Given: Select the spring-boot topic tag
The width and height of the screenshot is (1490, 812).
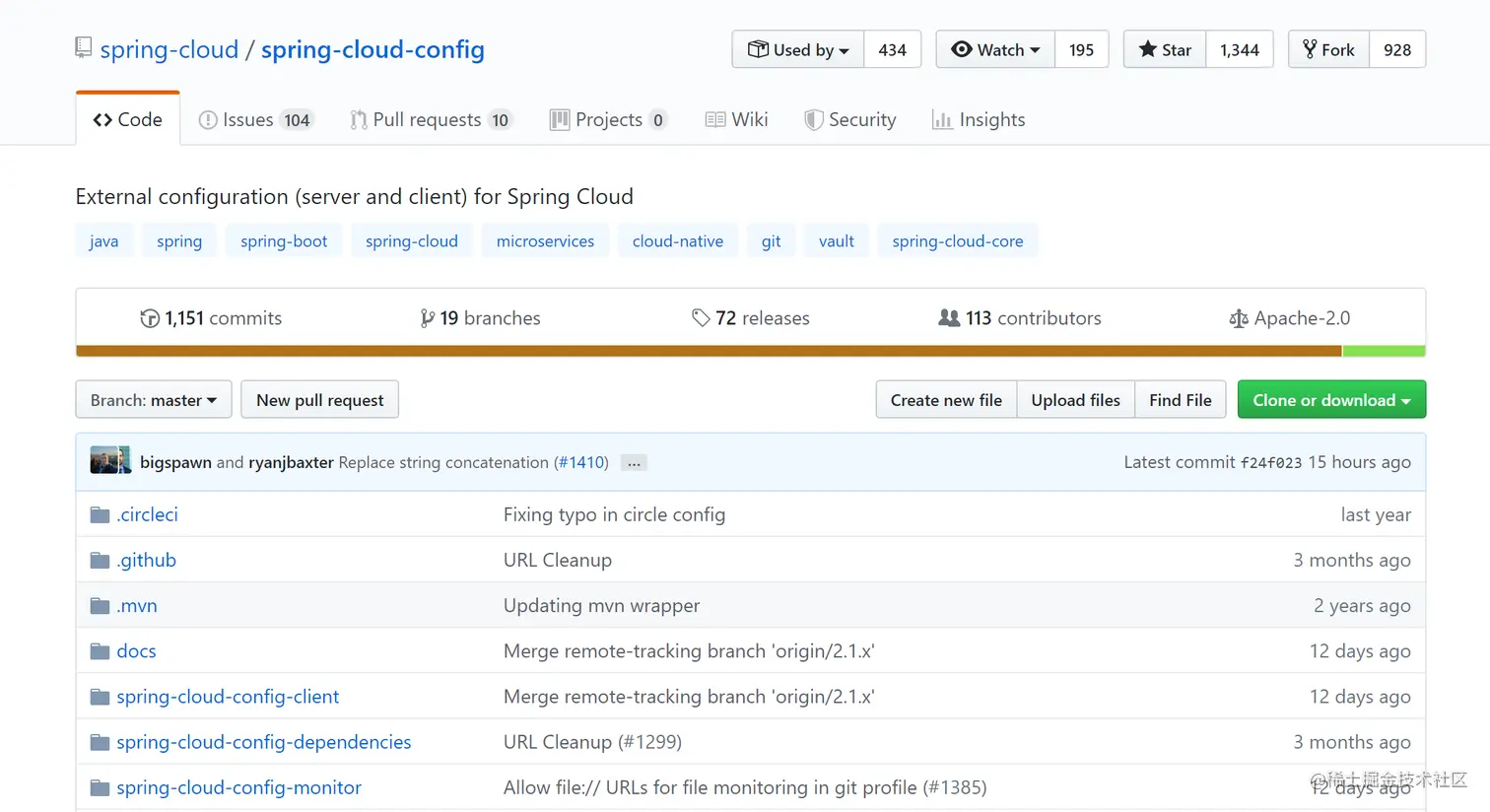Looking at the screenshot, I should [x=284, y=241].
